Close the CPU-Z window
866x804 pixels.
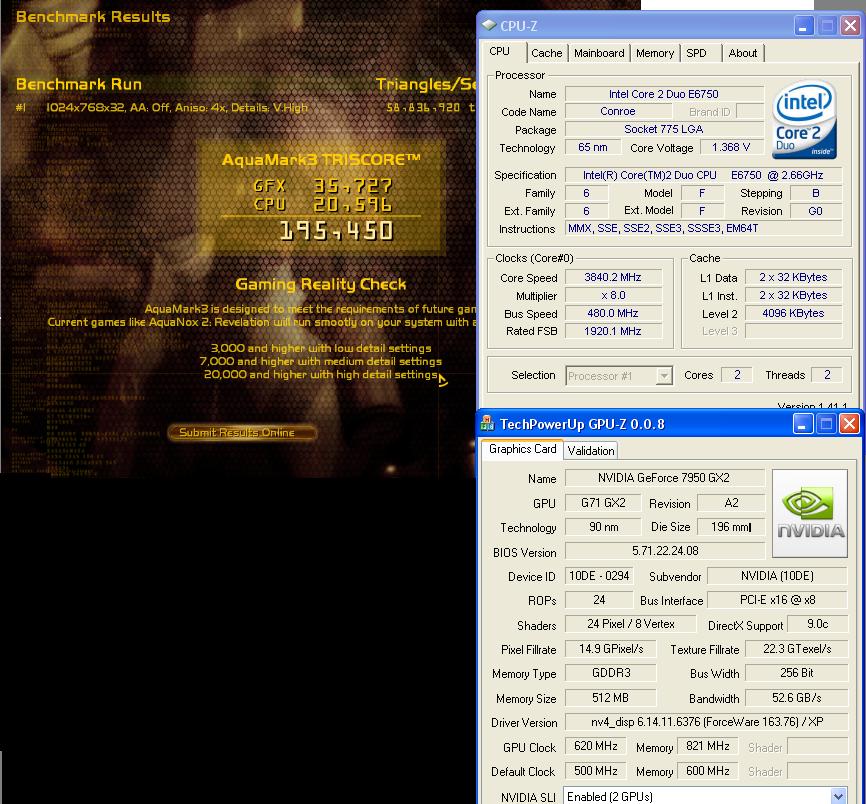point(850,26)
